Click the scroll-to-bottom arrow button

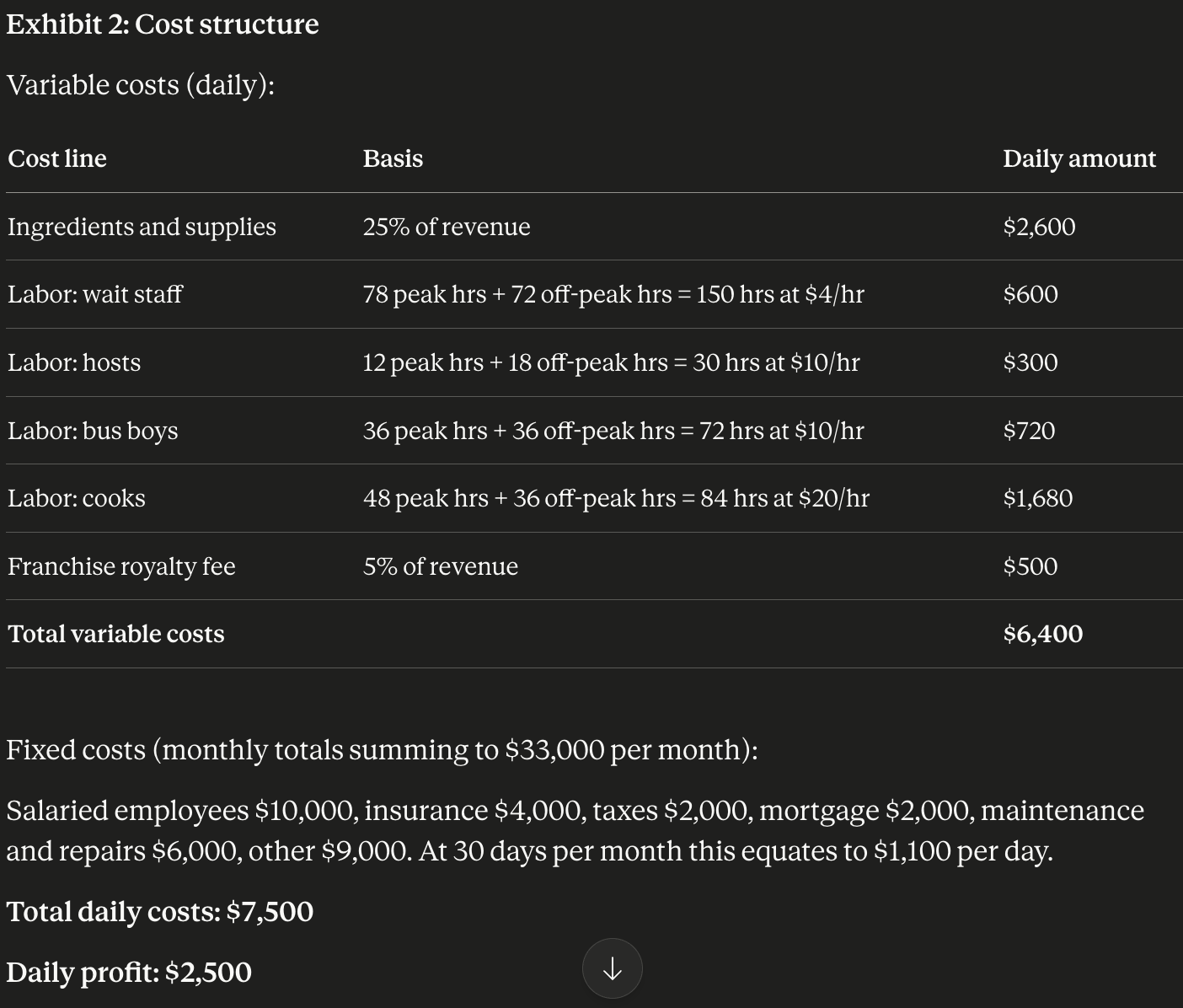(x=612, y=968)
